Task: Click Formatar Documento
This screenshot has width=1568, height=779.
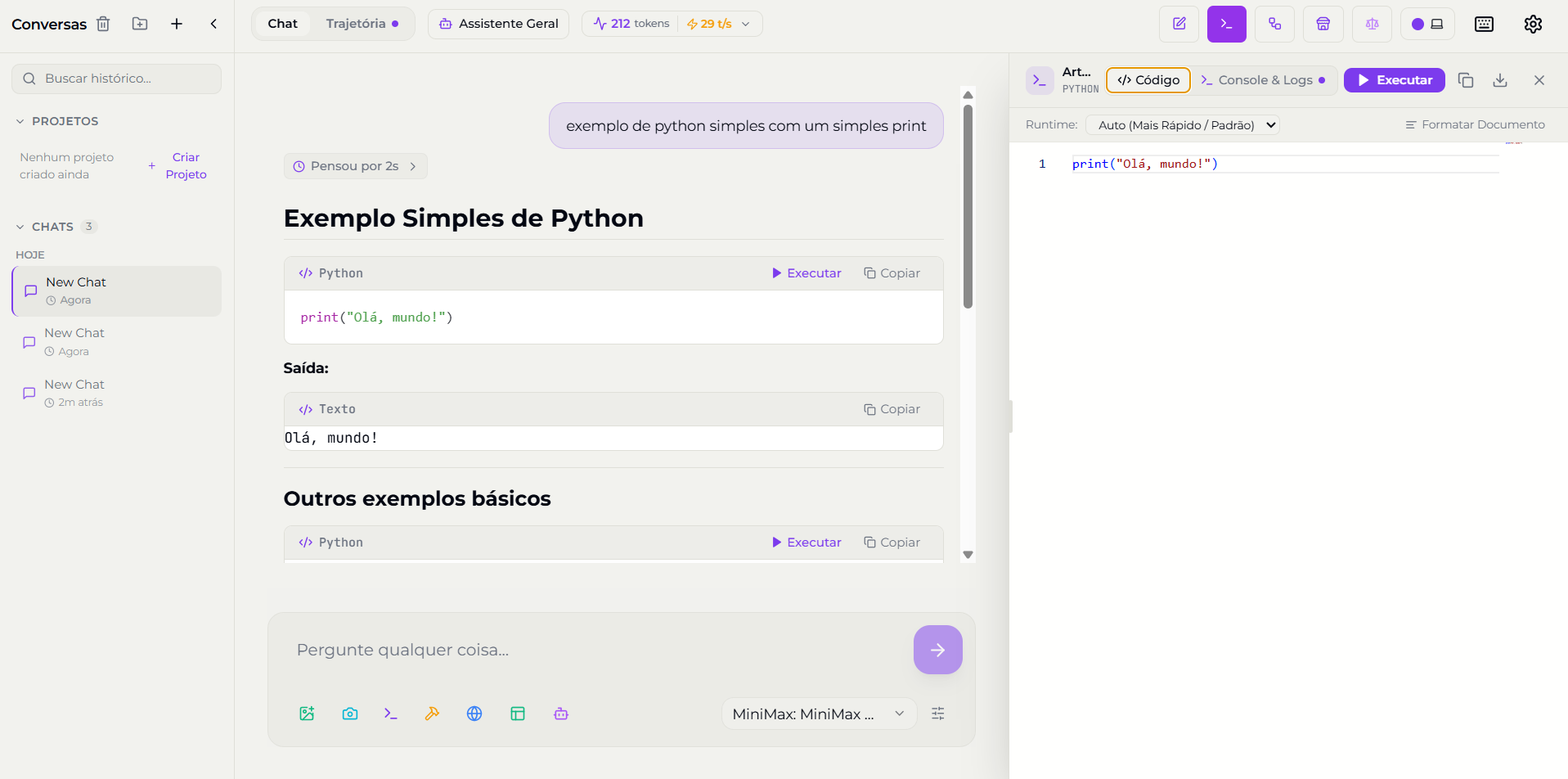Action: point(1475,124)
